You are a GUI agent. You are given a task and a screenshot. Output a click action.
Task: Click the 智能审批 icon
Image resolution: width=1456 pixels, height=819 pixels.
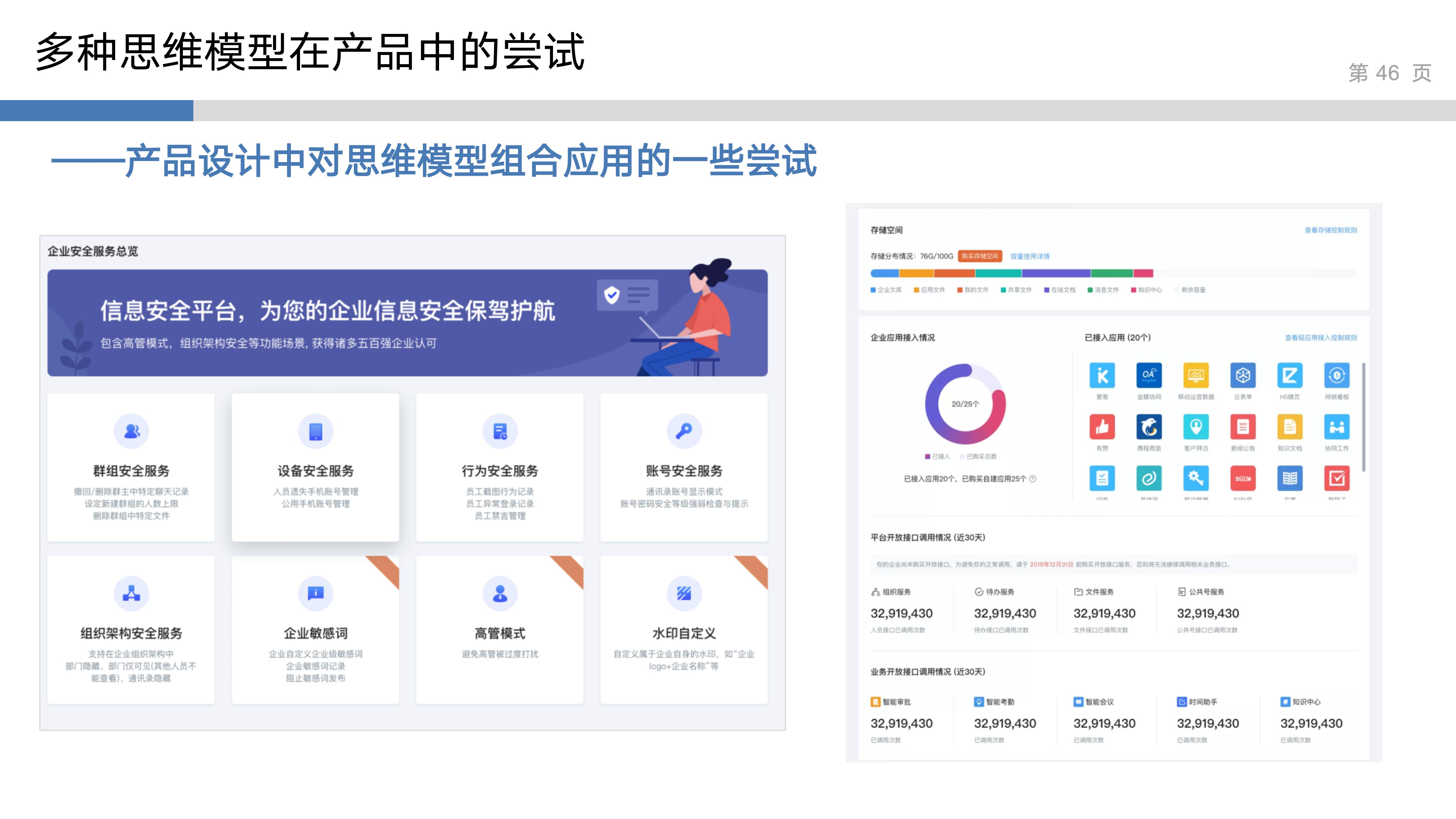tap(876, 702)
